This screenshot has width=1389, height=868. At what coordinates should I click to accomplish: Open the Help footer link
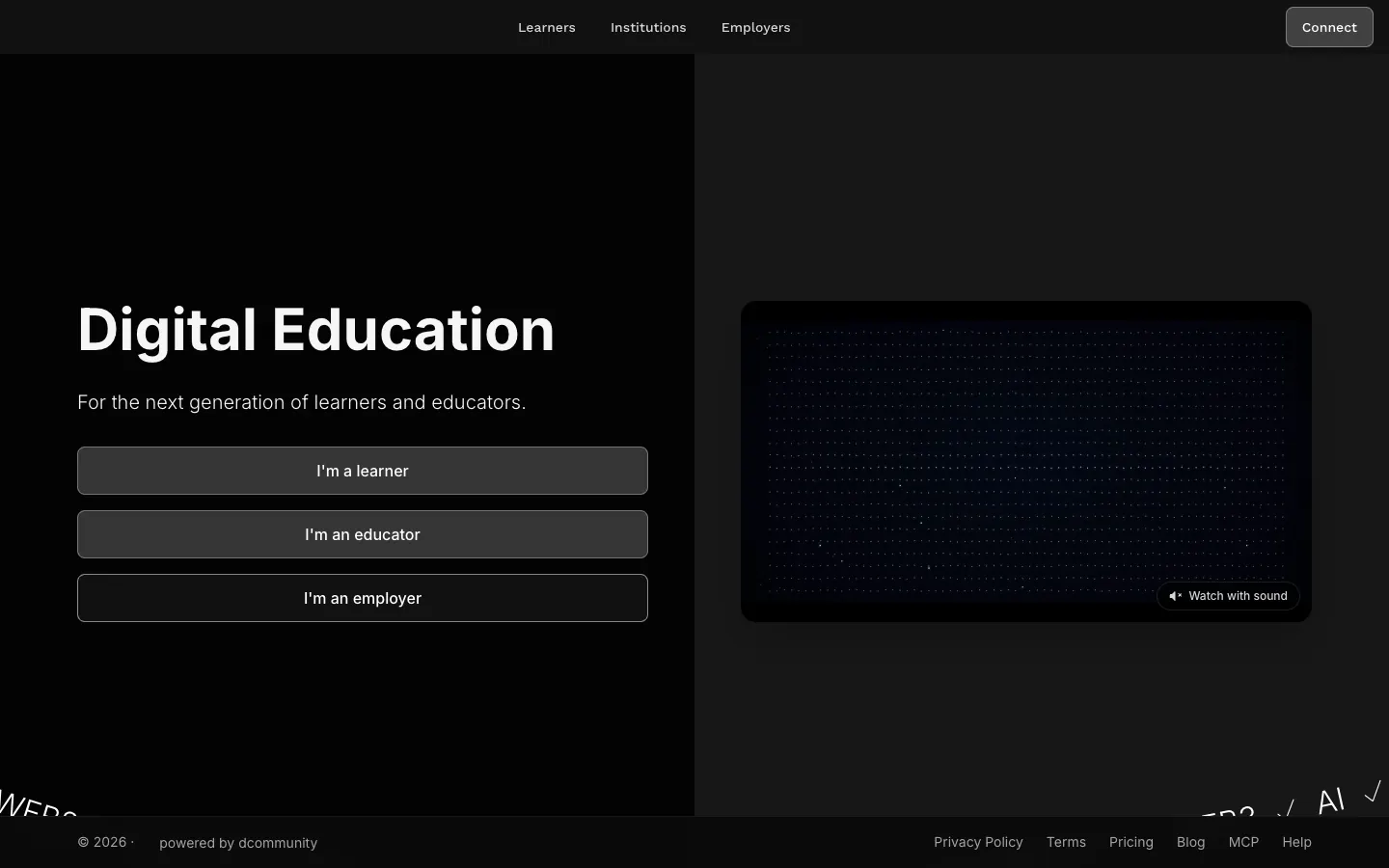[x=1296, y=842]
